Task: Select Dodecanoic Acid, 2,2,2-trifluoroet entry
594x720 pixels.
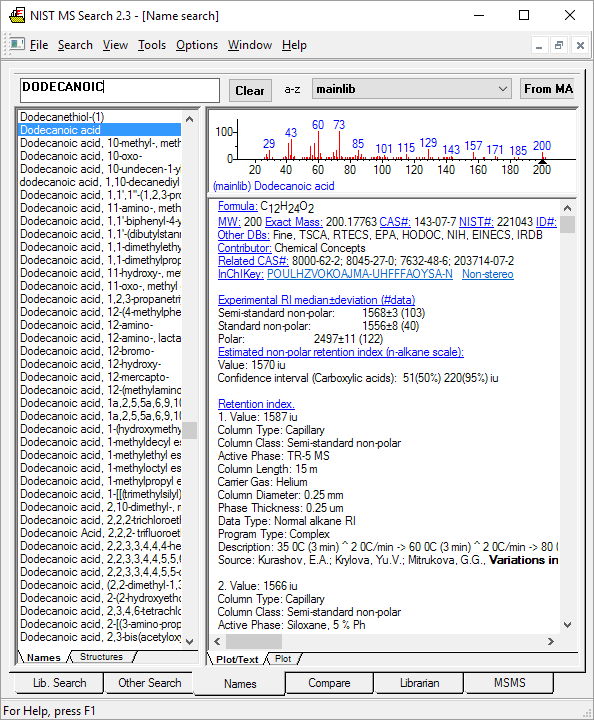Action: [100, 533]
